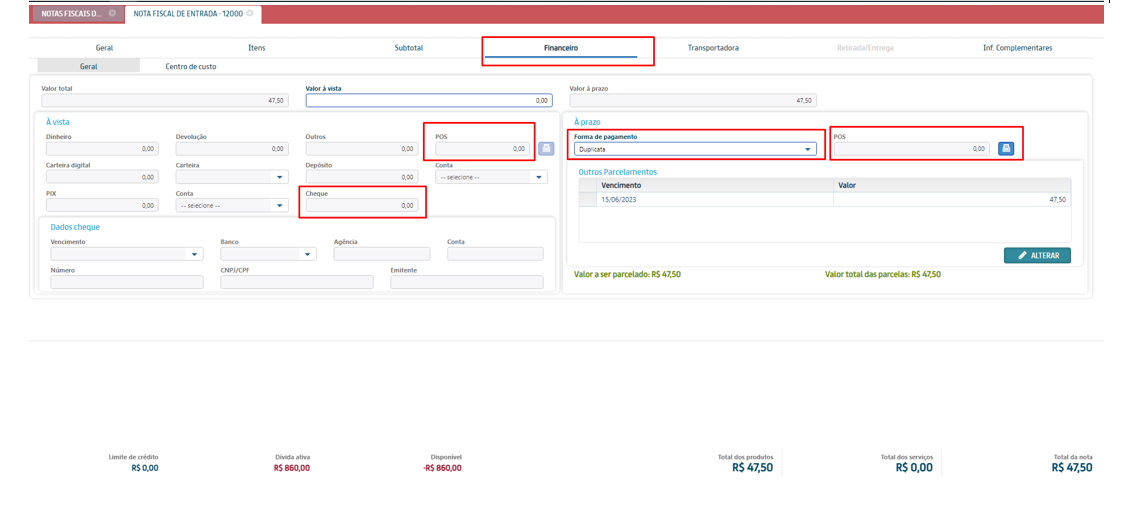Screen dimensions: 1124x532
Task: Expand the Carteira dropdown
Action: [x=232, y=177]
